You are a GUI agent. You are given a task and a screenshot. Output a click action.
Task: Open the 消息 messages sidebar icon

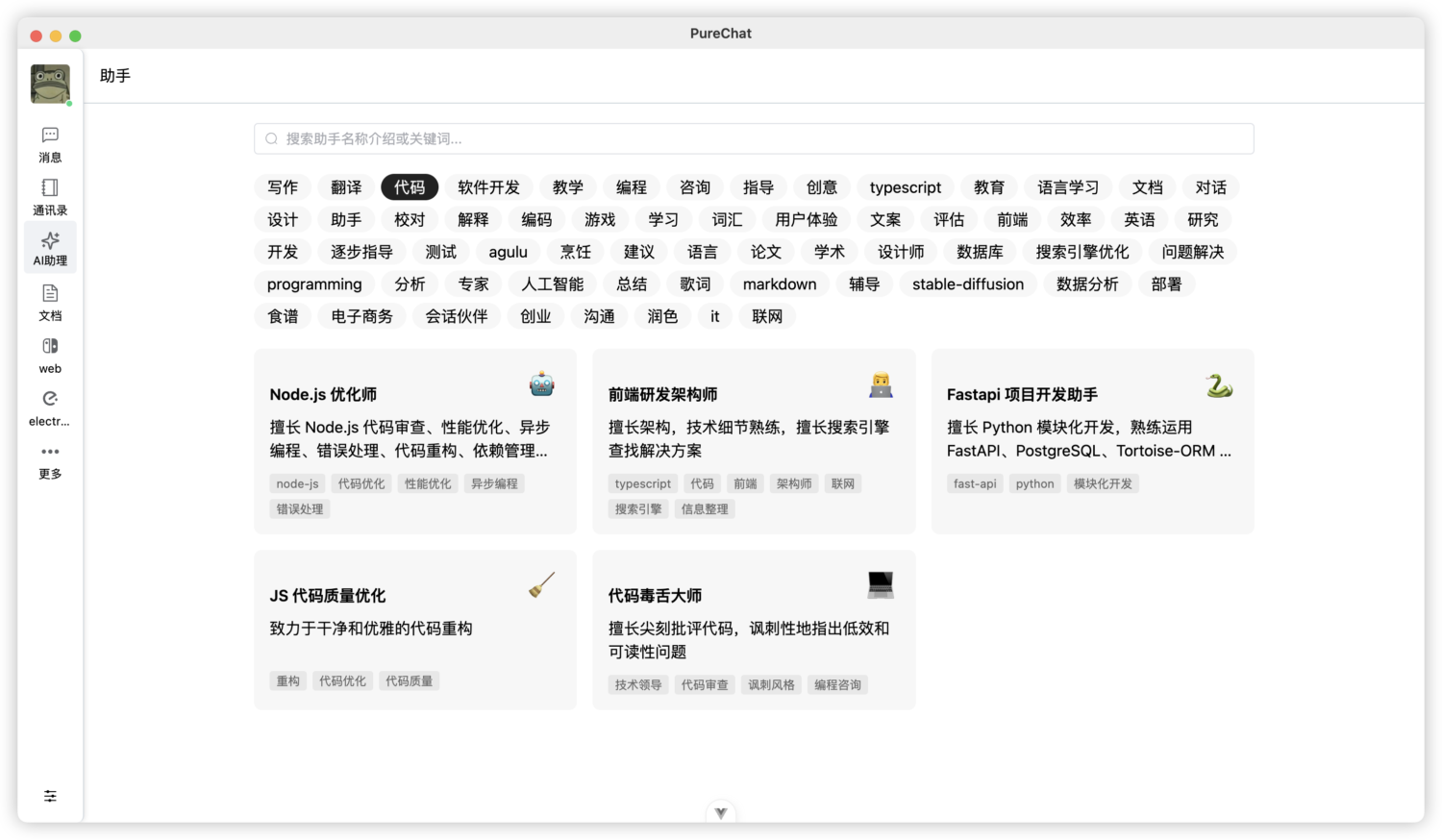click(x=50, y=144)
